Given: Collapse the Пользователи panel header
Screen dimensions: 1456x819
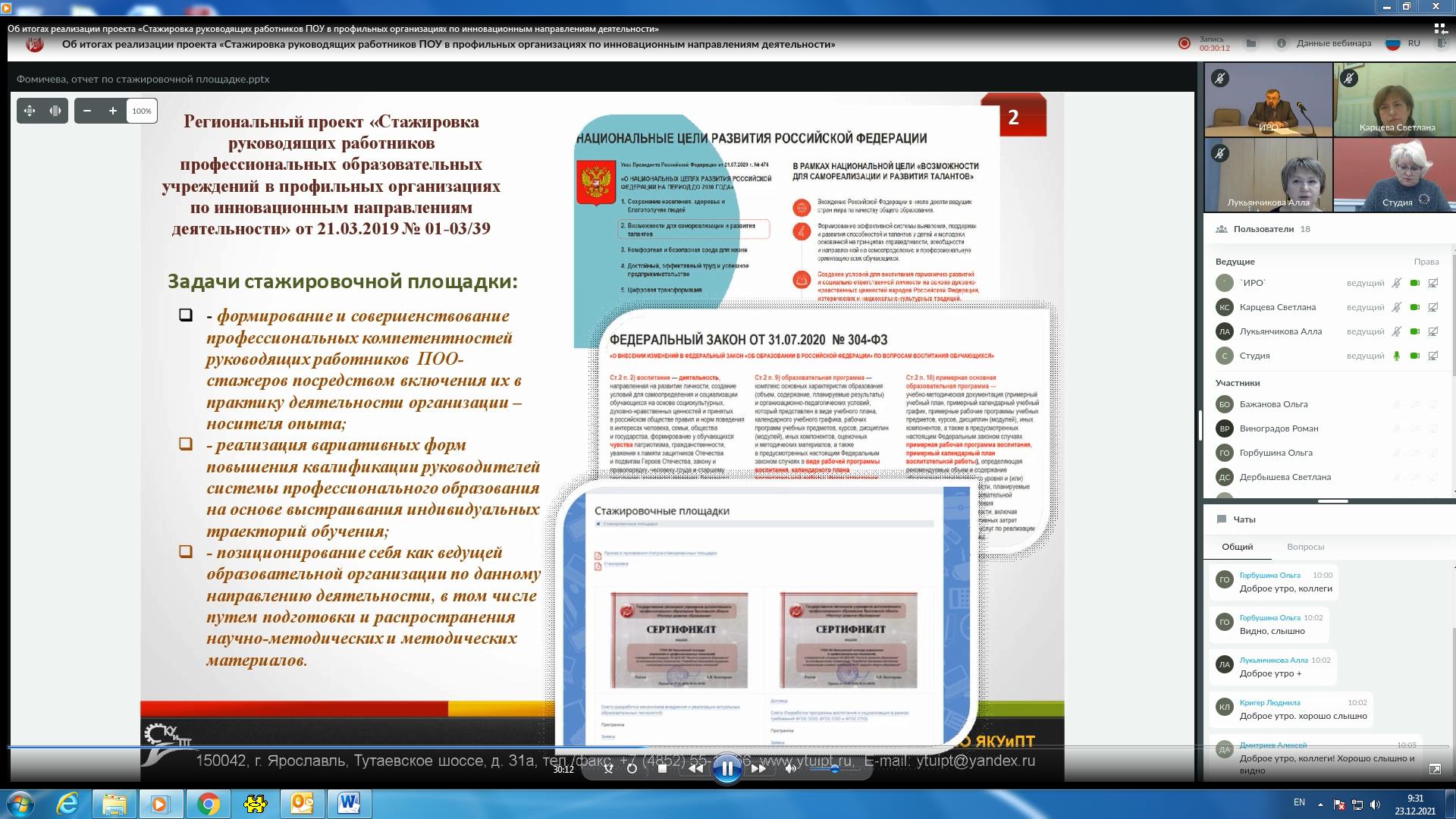Looking at the screenshot, I should pyautogui.click(x=1329, y=229).
